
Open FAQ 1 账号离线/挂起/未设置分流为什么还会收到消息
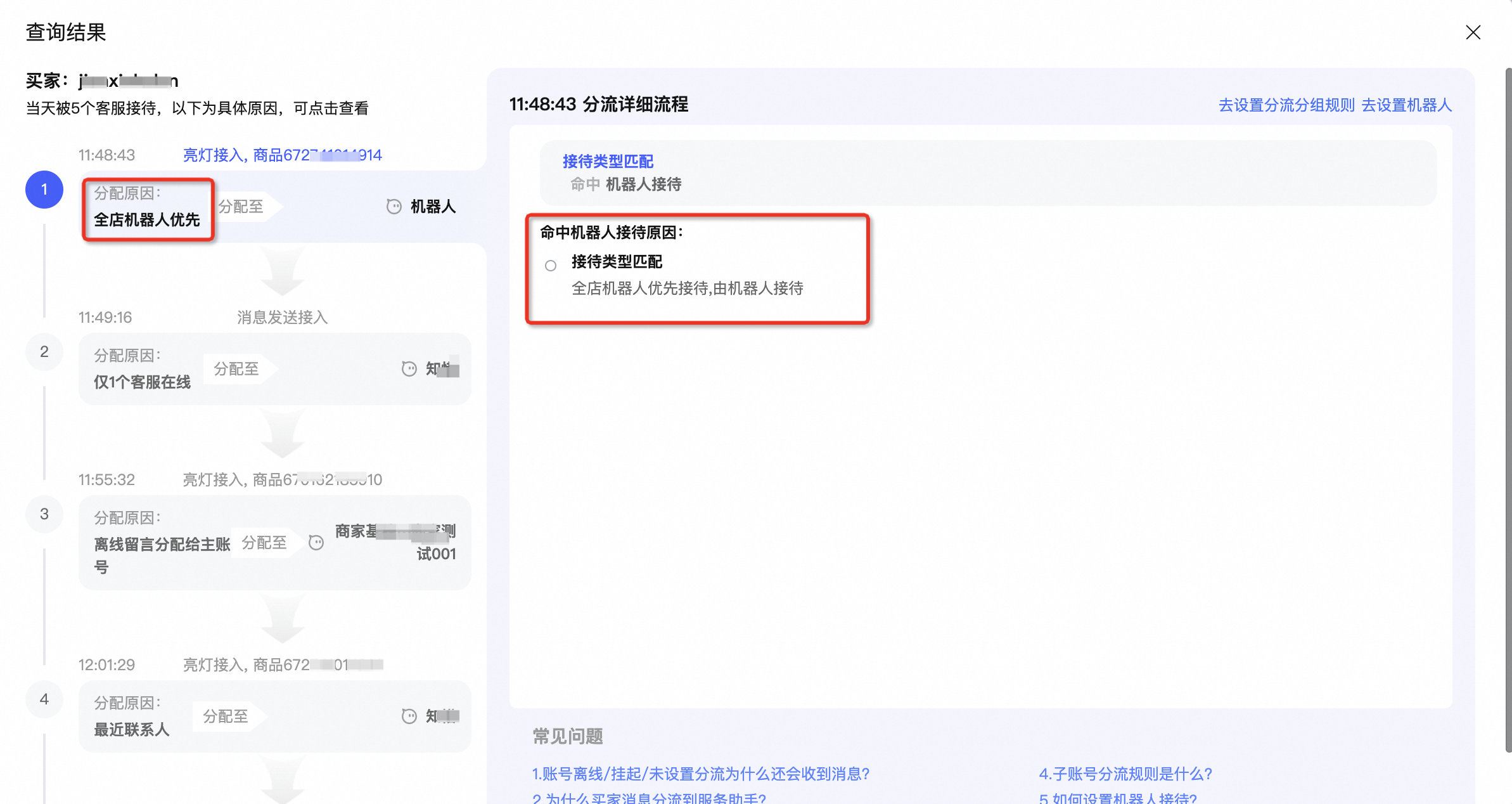[701, 774]
